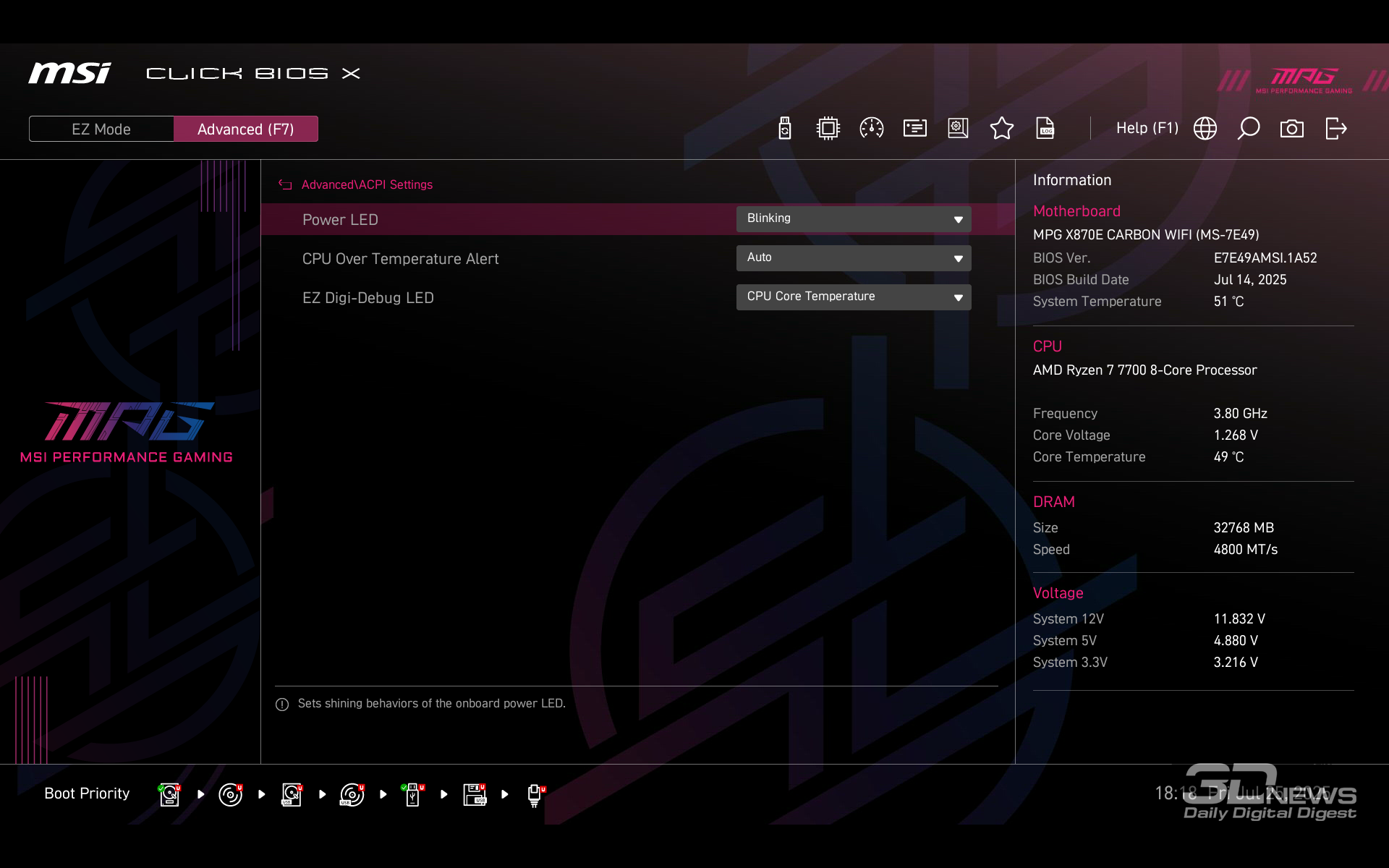Click the 3.80 GHz frequency value
Viewport: 1389px width, 868px height.
(x=1241, y=414)
